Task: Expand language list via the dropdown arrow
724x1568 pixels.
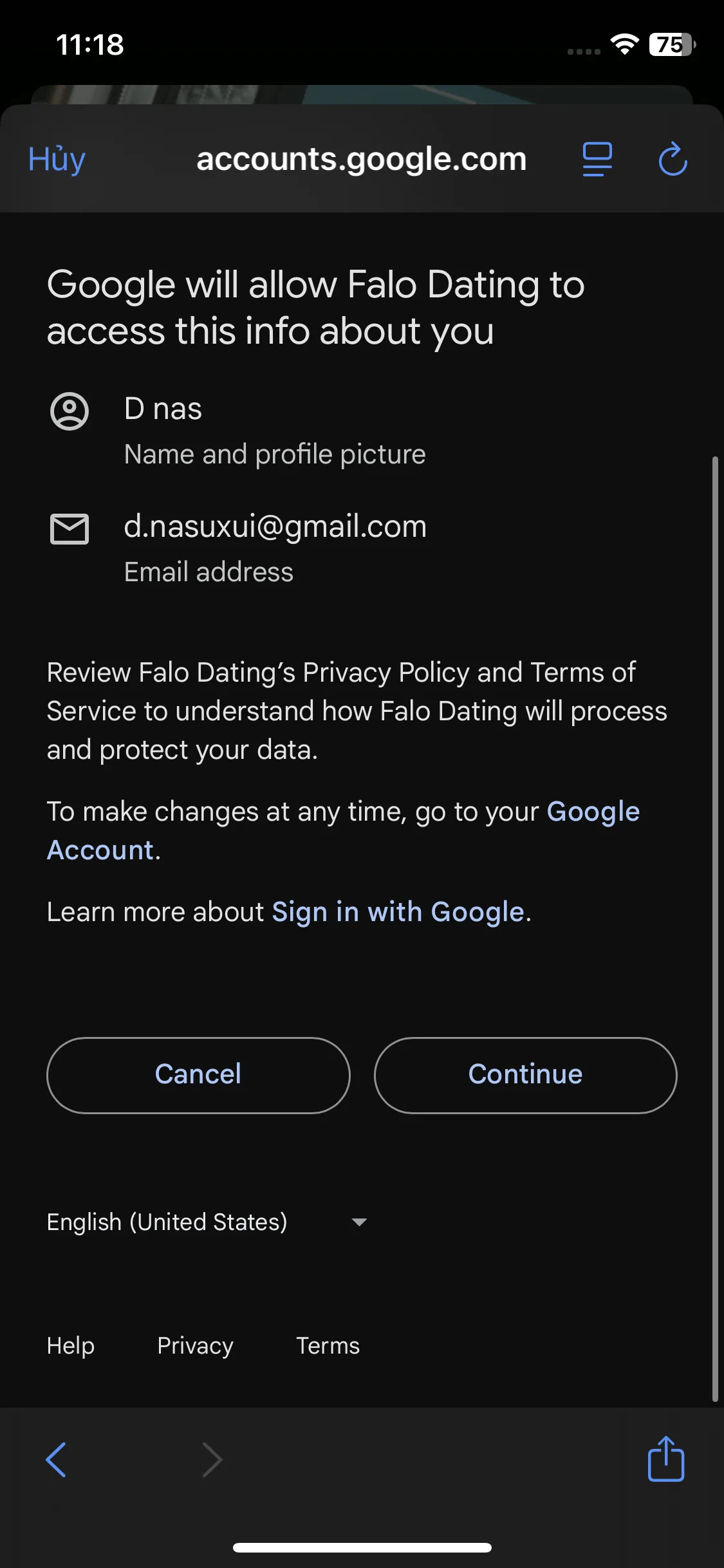Action: [x=359, y=1222]
